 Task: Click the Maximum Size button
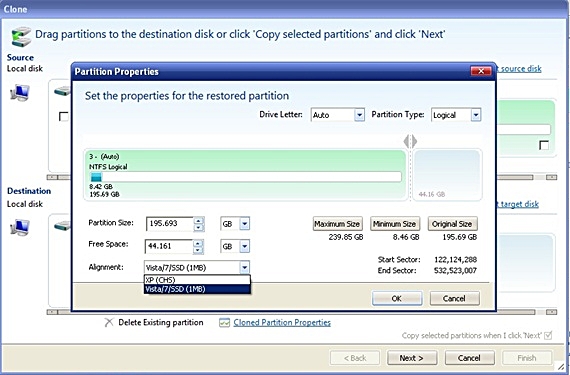click(337, 224)
